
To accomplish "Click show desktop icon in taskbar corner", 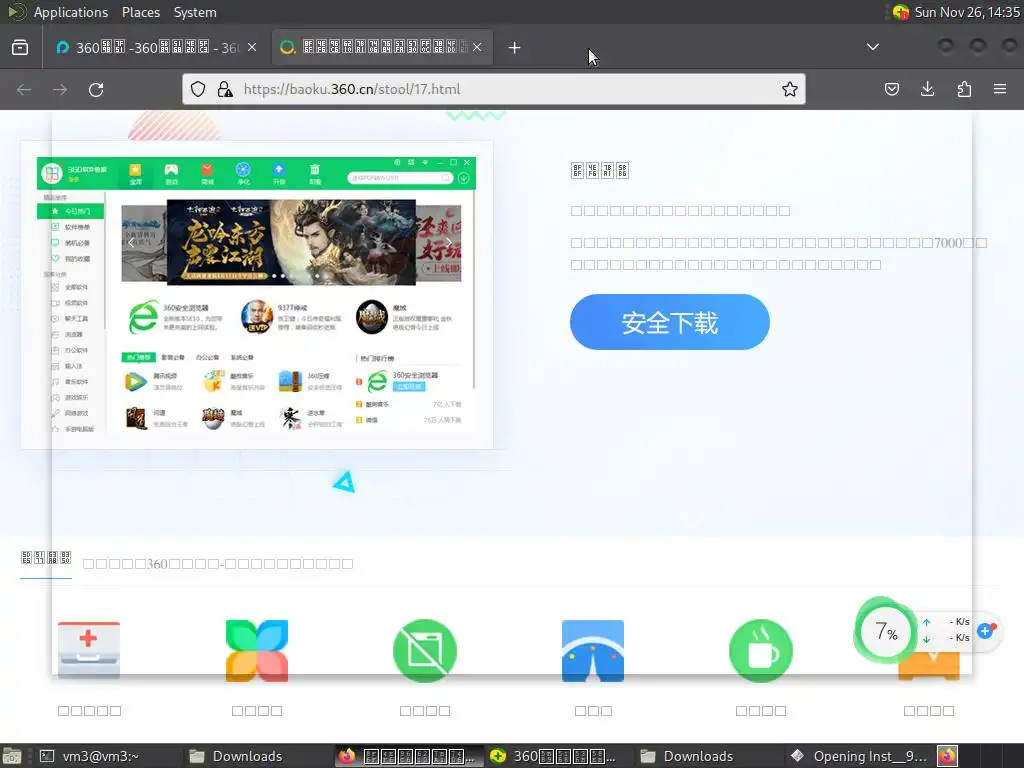I will pyautogui.click(x=12, y=756).
